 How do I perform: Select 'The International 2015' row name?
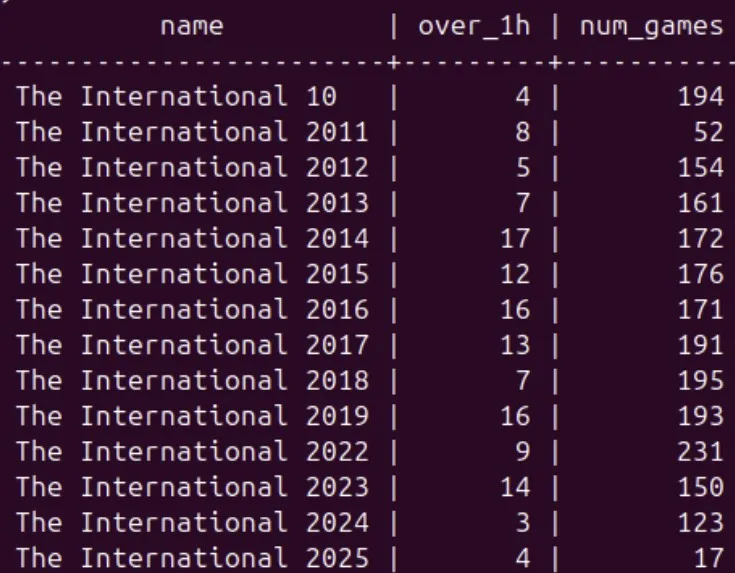[192, 274]
